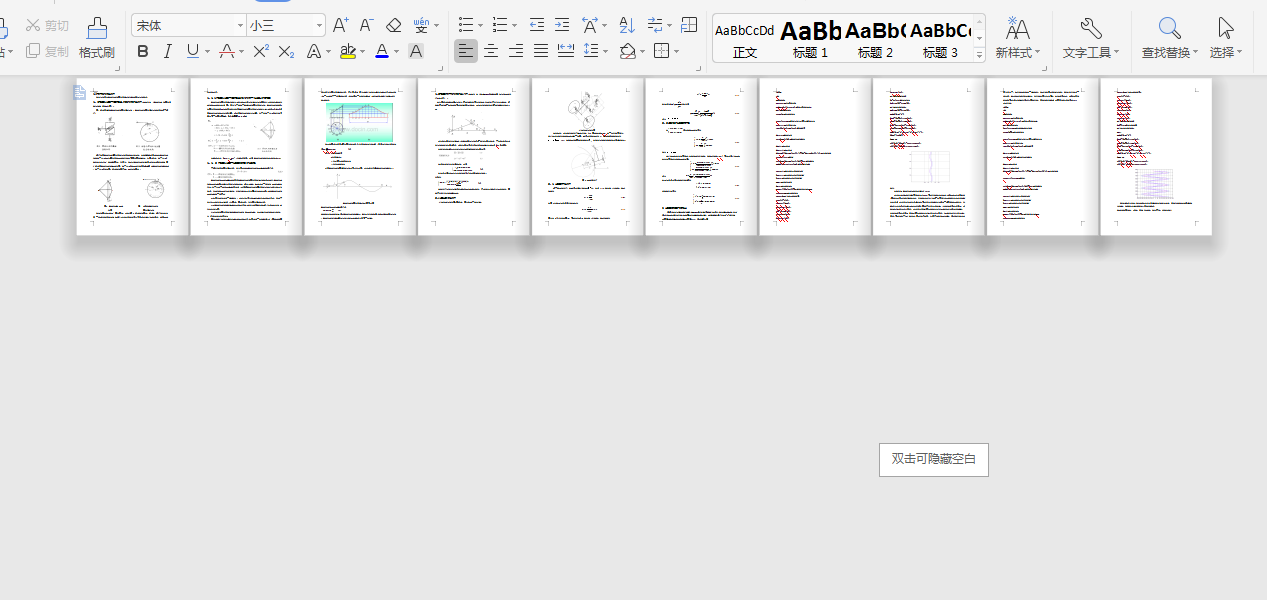Click the Format Painter (格式刷) brush
Viewport: 1267px width, 600px height.
(96, 28)
